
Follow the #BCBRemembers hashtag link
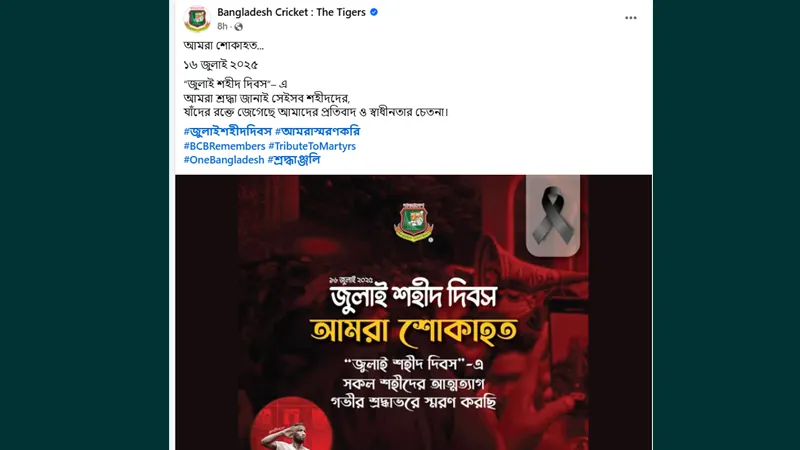tap(224, 146)
